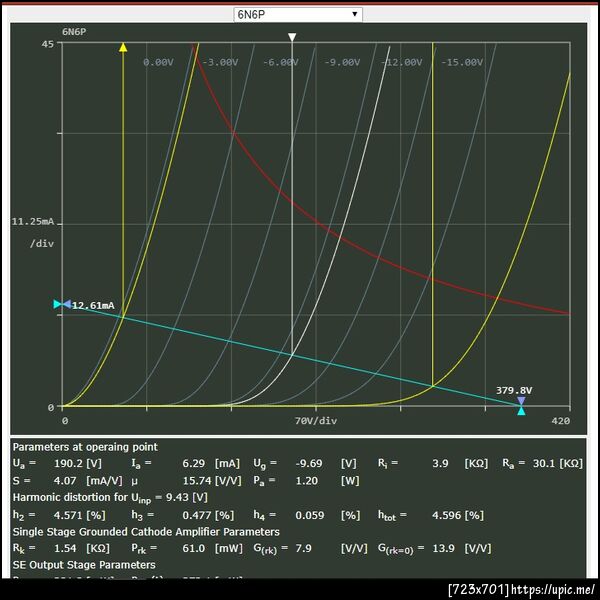This screenshot has width=600, height=600.
Task: Click the -6.00V grid curve label
Action: tap(281, 62)
